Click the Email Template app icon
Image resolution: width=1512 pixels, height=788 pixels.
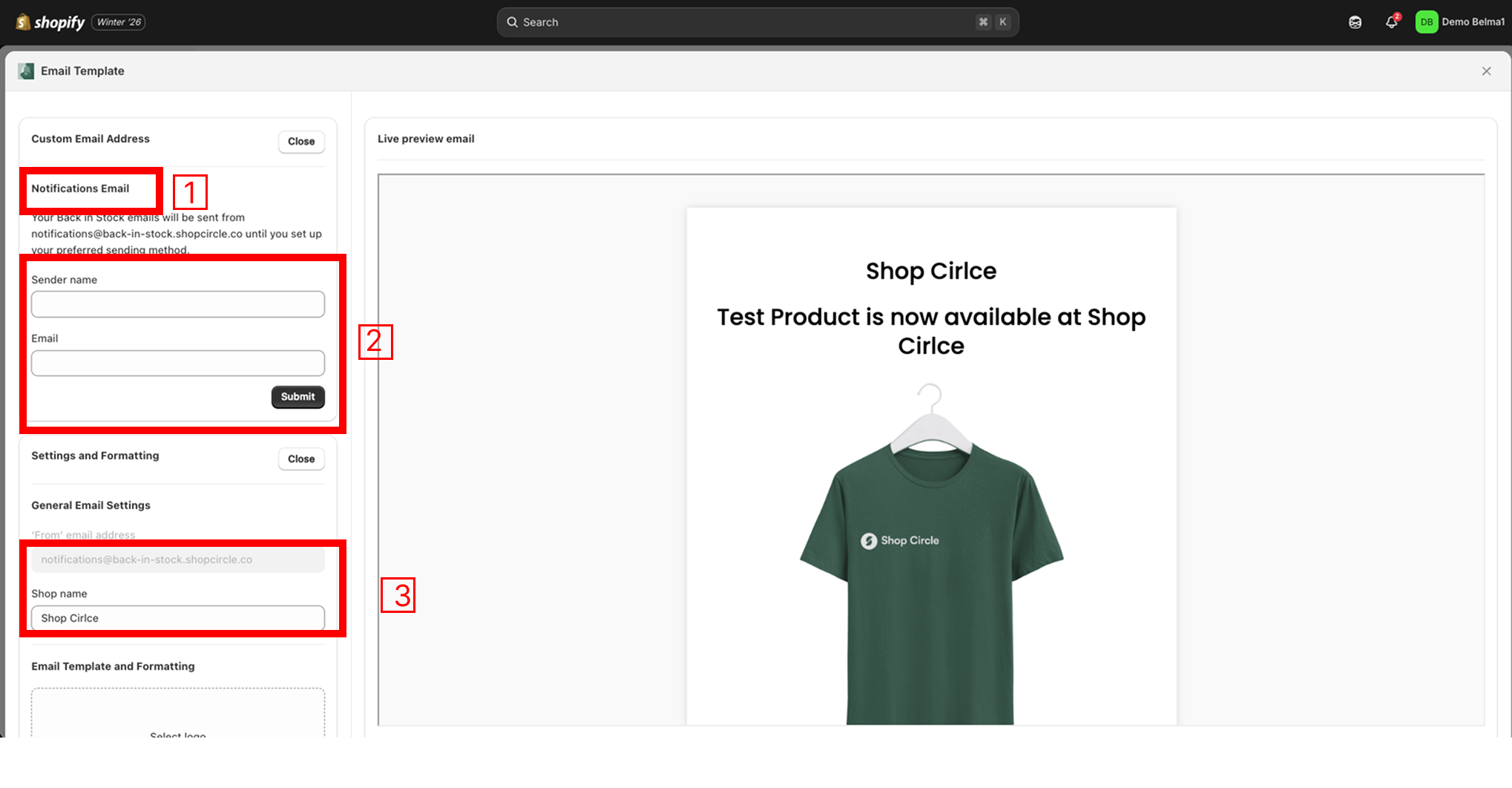(26, 71)
